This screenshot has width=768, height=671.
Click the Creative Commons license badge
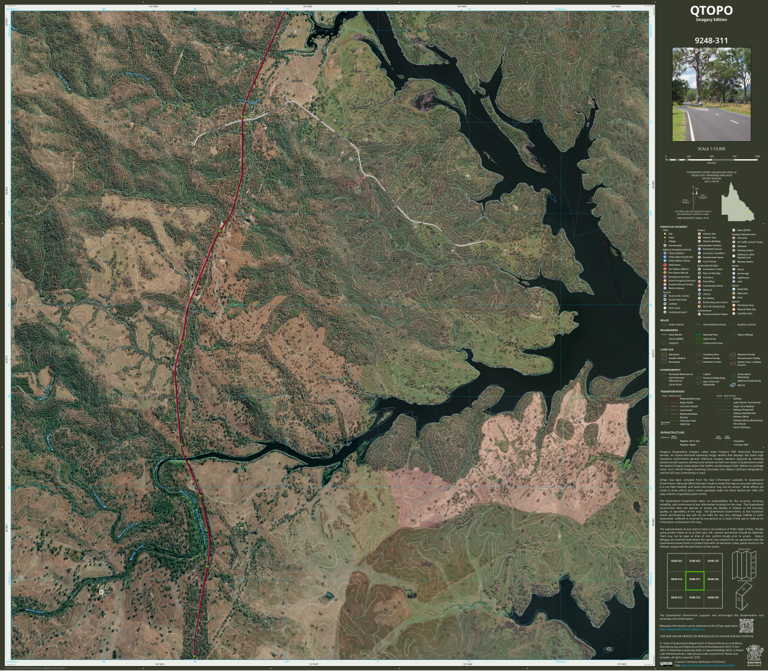(x=666, y=664)
